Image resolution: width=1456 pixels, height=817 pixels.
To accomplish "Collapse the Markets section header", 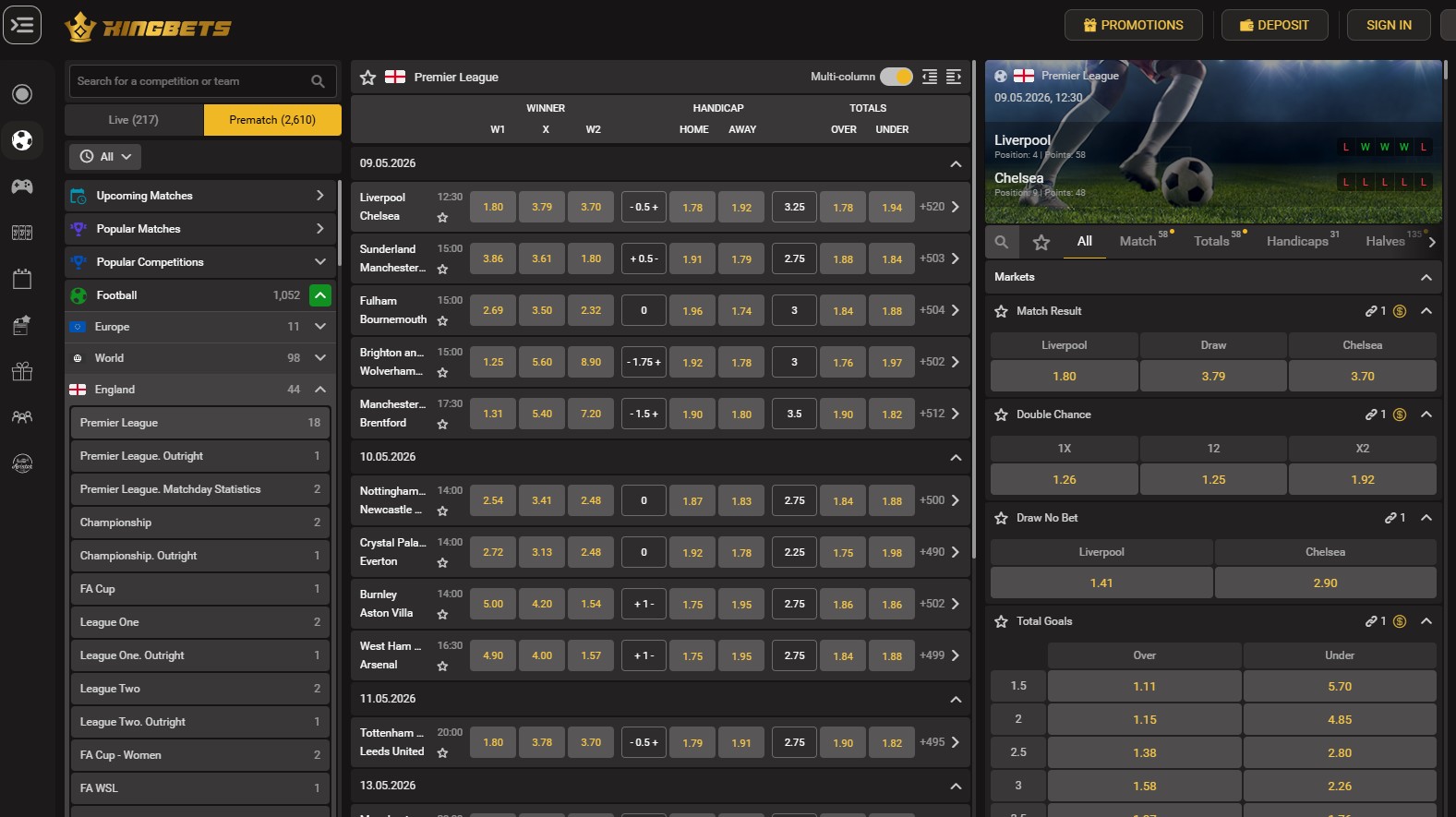I will click(x=1426, y=277).
